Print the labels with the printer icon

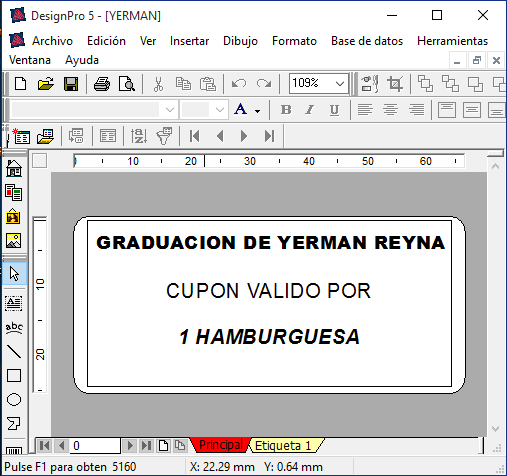pyautogui.click(x=102, y=84)
